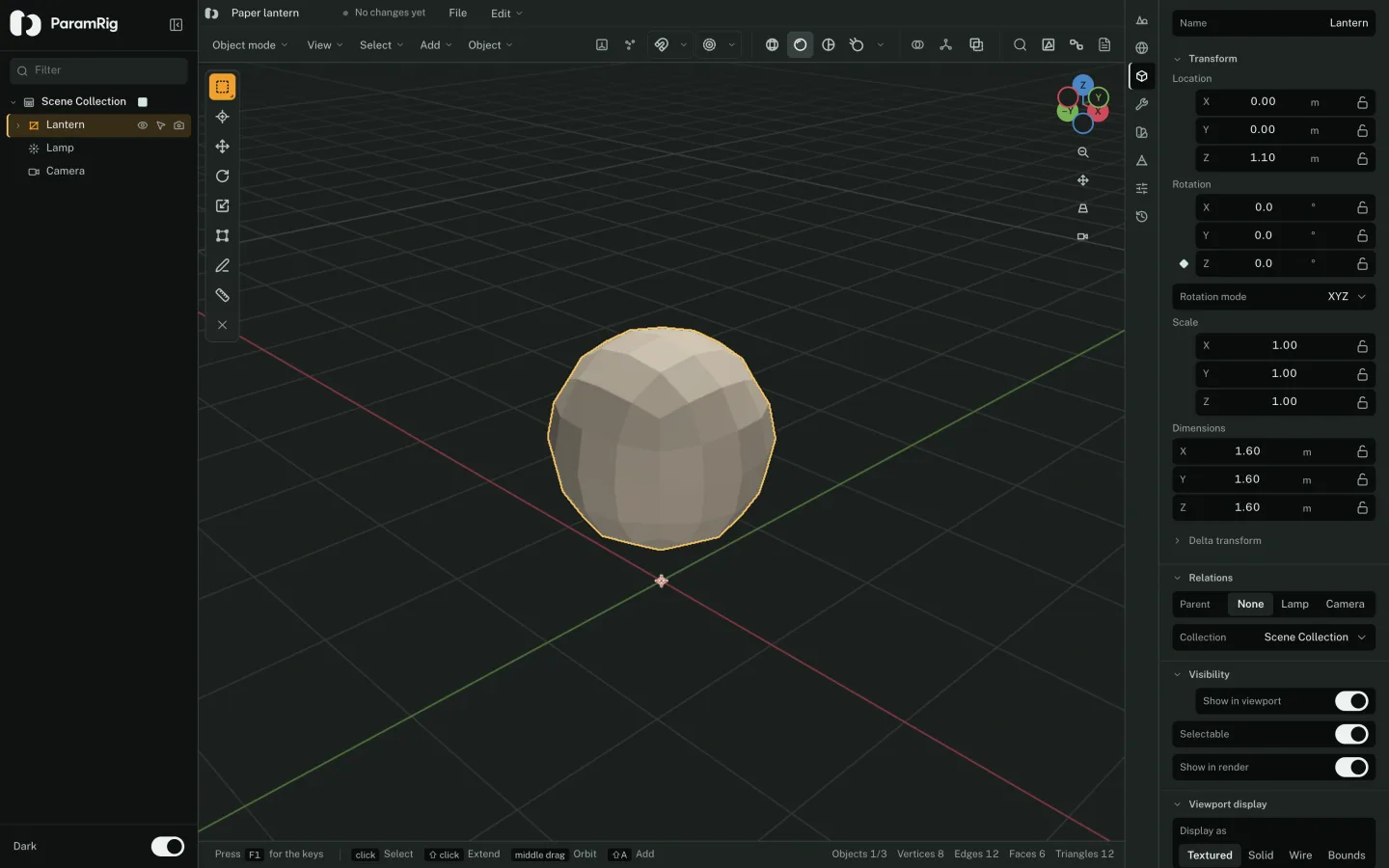
Task: Switch to camera view icon
Action: click(x=1083, y=236)
